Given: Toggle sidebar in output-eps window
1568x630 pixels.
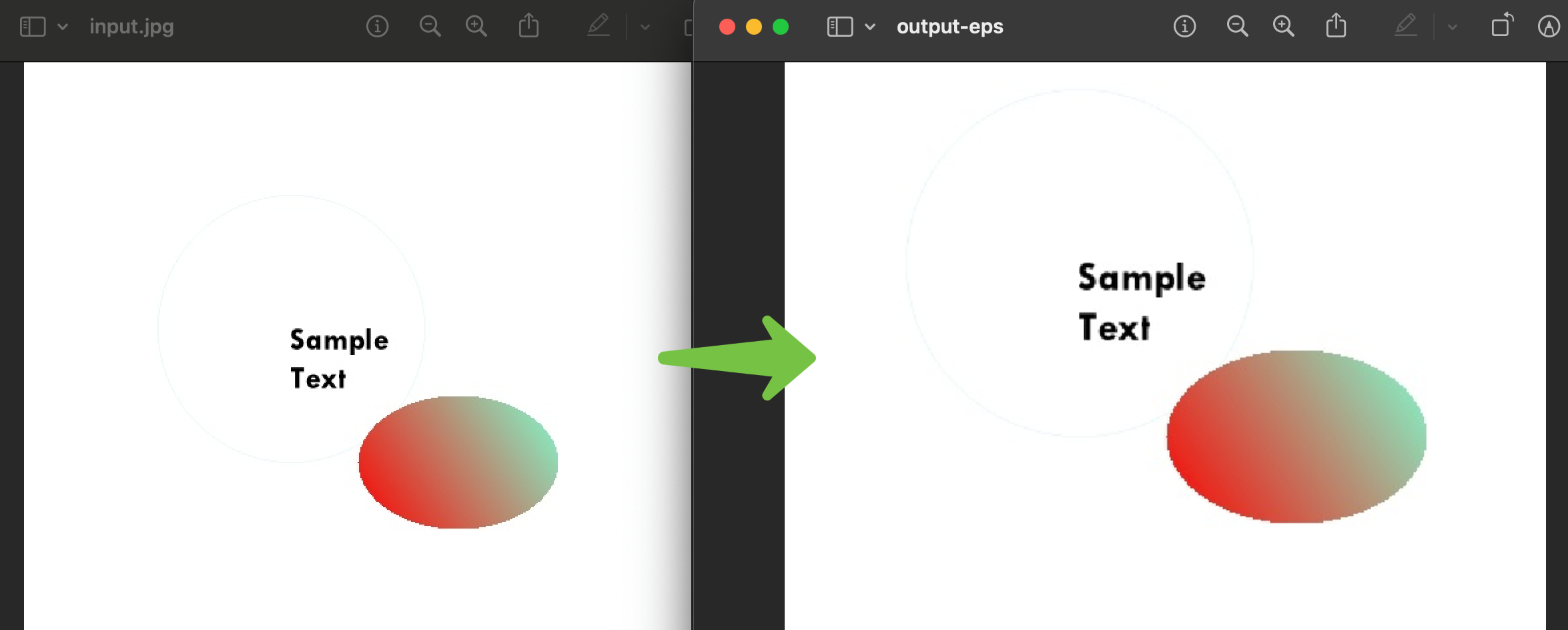Looking at the screenshot, I should point(839,27).
